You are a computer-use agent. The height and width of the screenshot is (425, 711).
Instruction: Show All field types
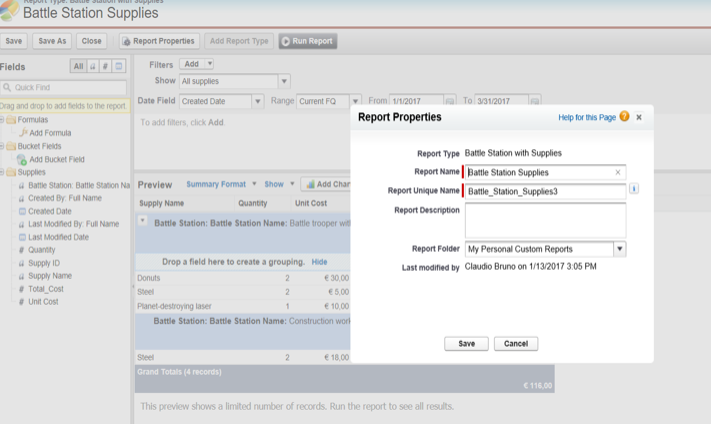78,66
